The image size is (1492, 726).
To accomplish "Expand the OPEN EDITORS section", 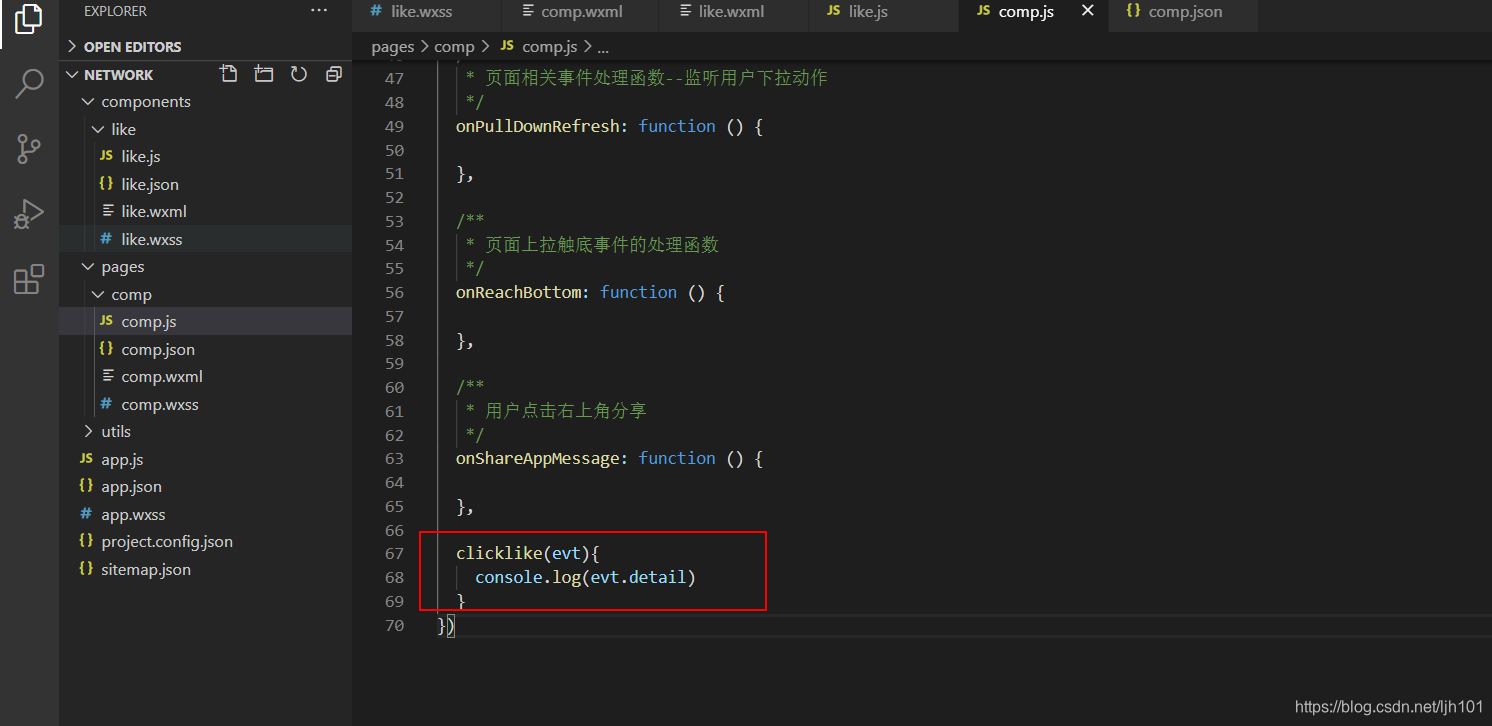I will click(x=205, y=47).
